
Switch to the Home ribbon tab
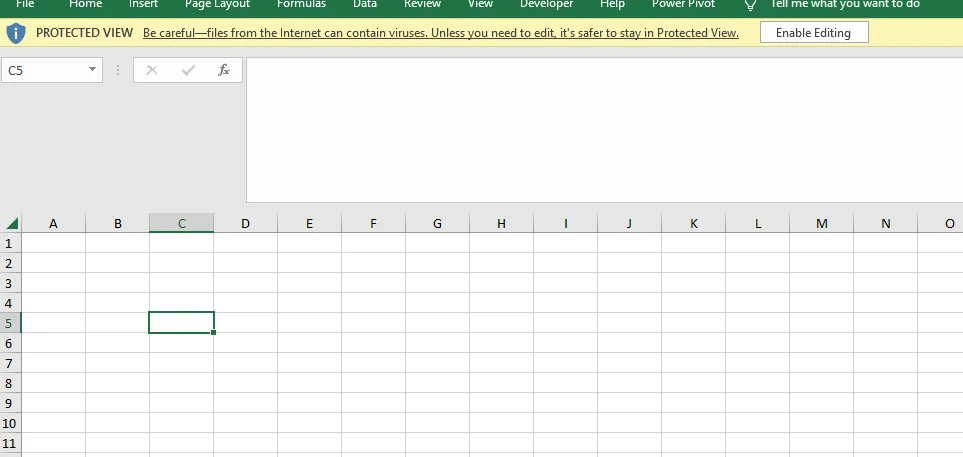point(85,4)
